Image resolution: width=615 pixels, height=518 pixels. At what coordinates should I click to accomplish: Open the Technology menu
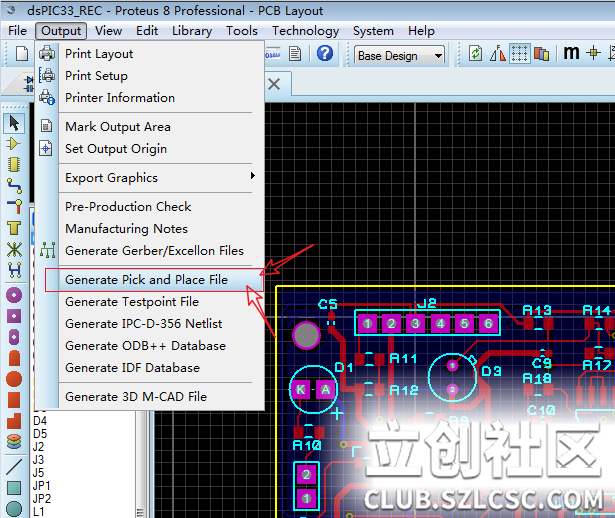(306, 31)
